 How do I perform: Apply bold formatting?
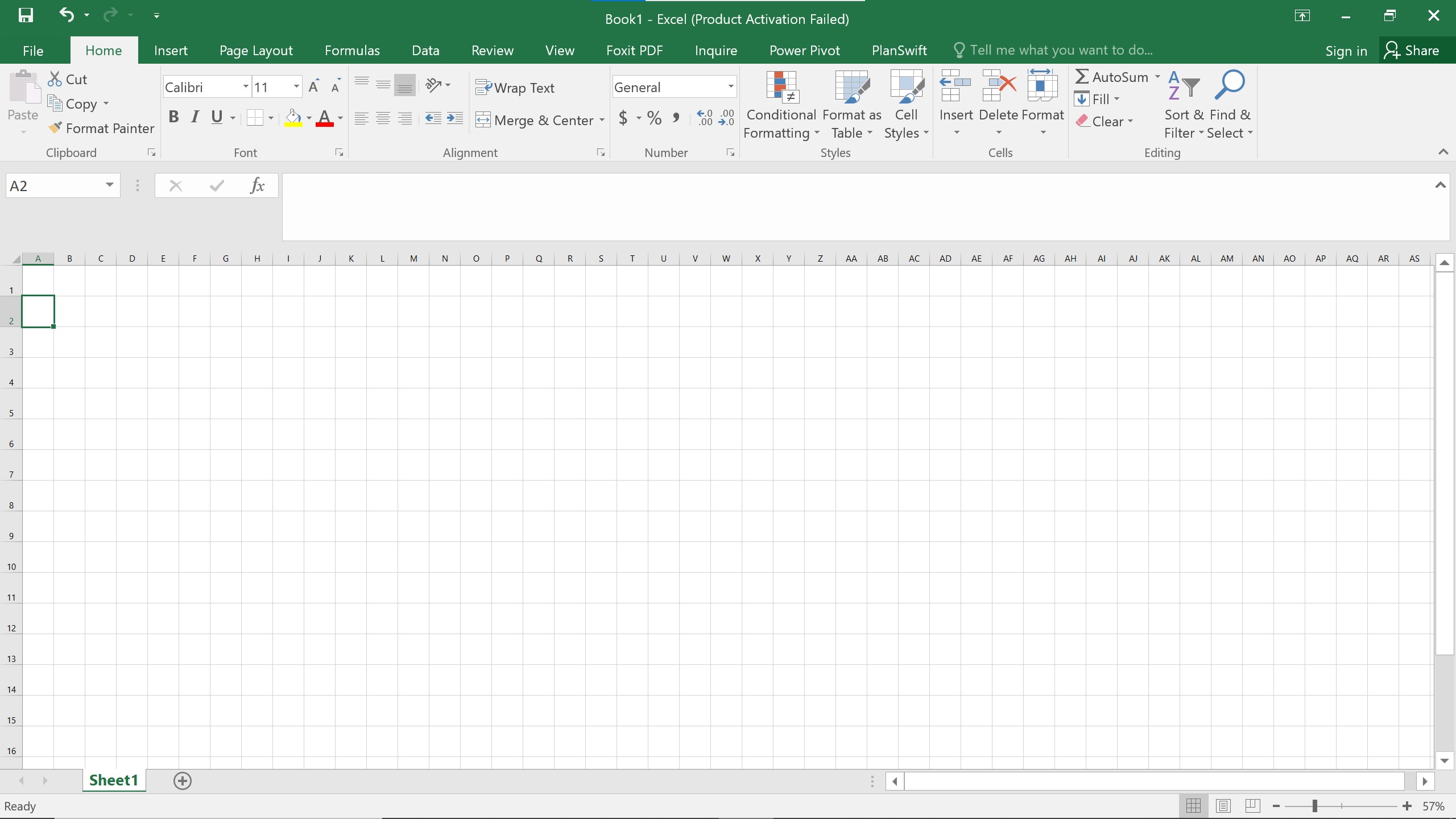[x=174, y=118]
